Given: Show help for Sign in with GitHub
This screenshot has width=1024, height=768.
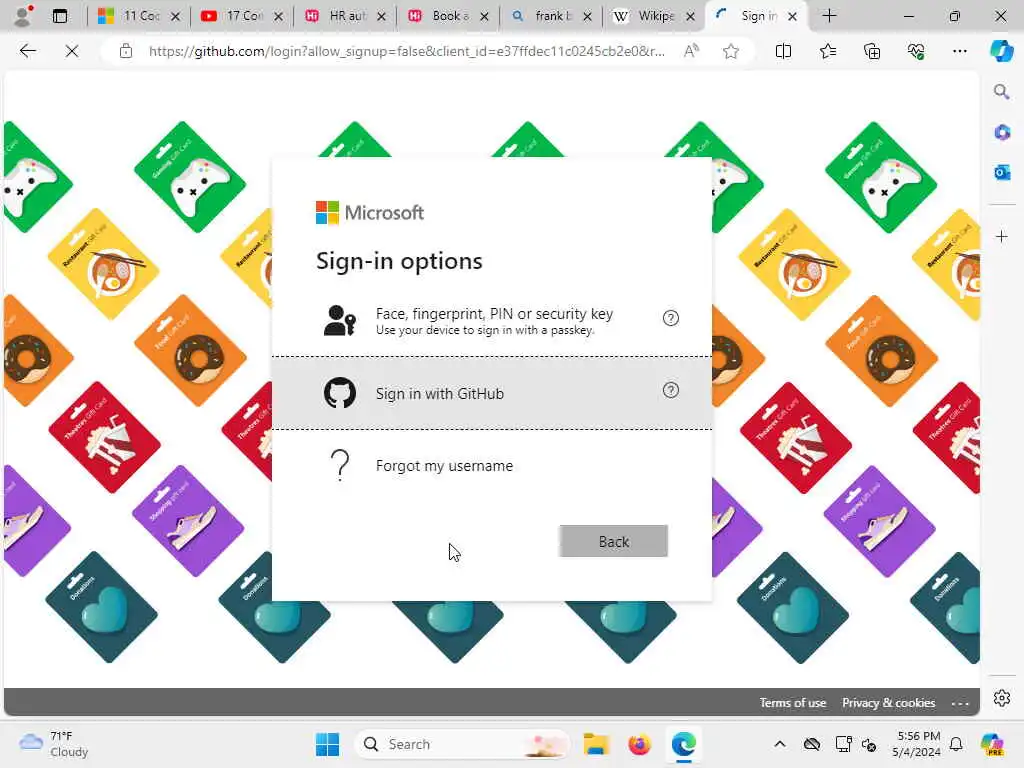Looking at the screenshot, I should [671, 391].
